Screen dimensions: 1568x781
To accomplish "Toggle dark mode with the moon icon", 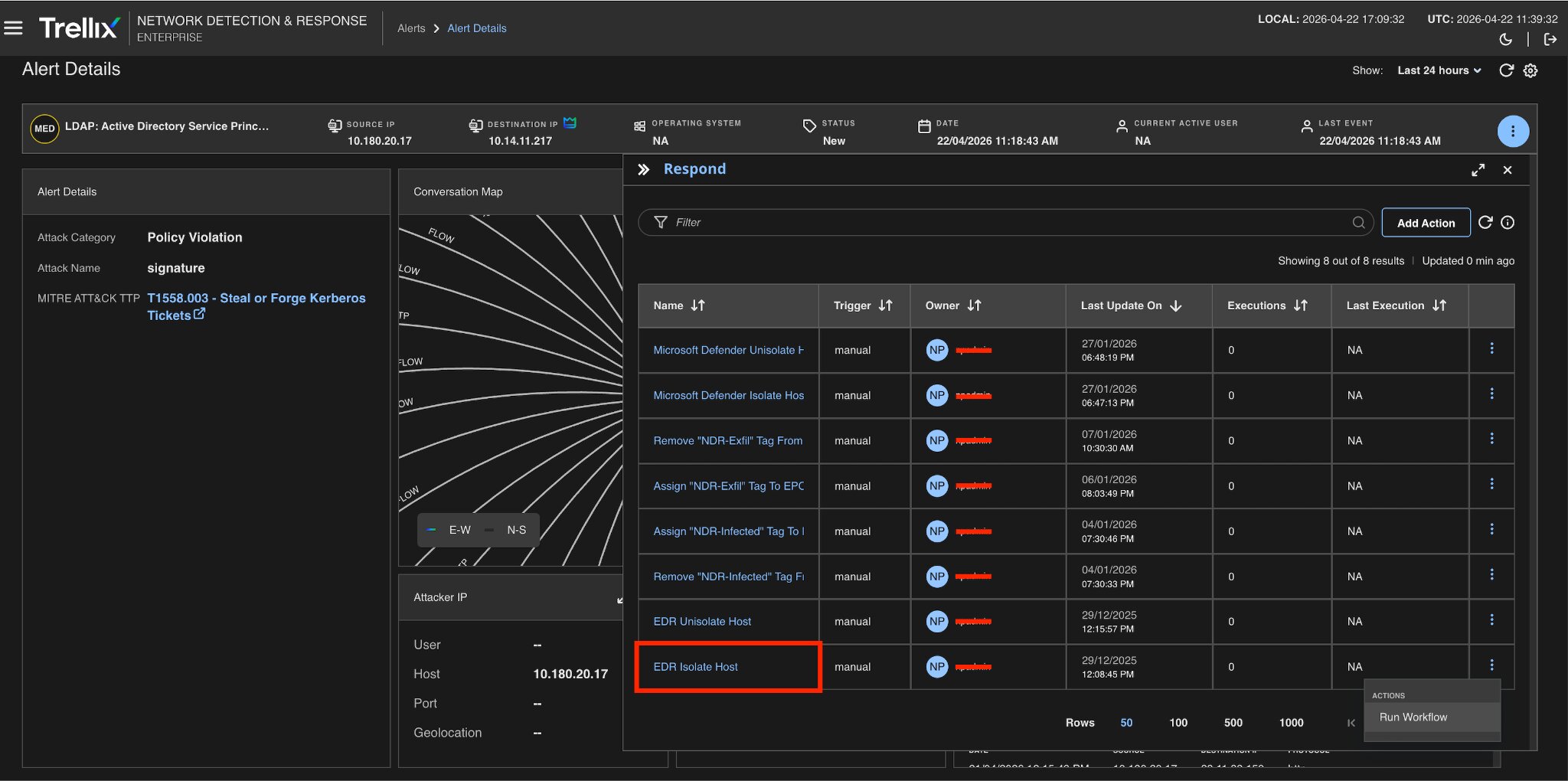I will tap(1505, 39).
